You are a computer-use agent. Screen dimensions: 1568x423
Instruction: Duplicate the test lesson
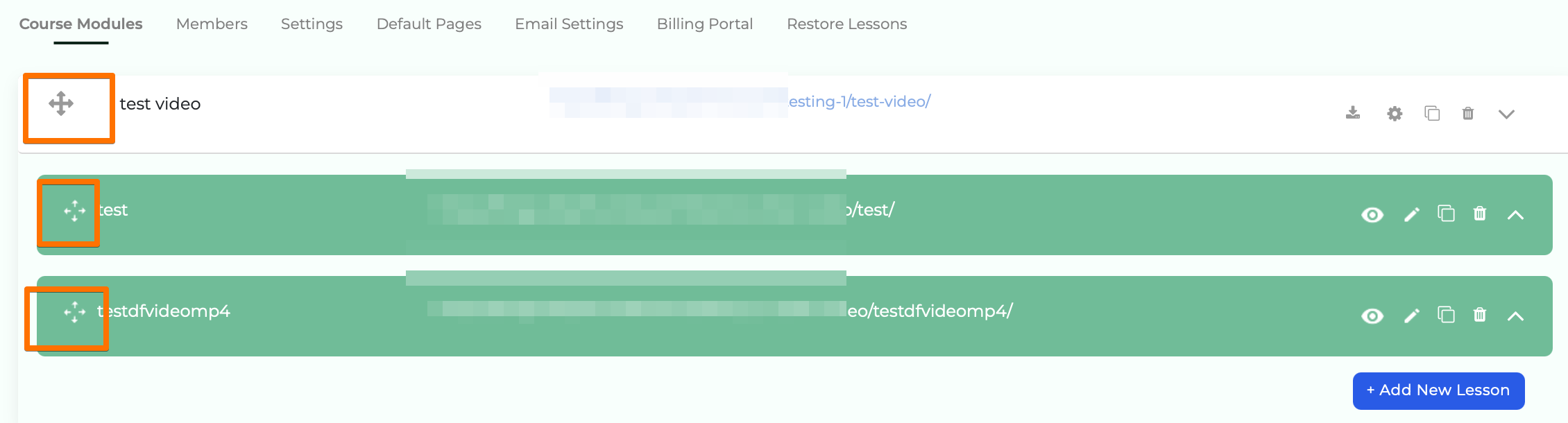[1446, 214]
